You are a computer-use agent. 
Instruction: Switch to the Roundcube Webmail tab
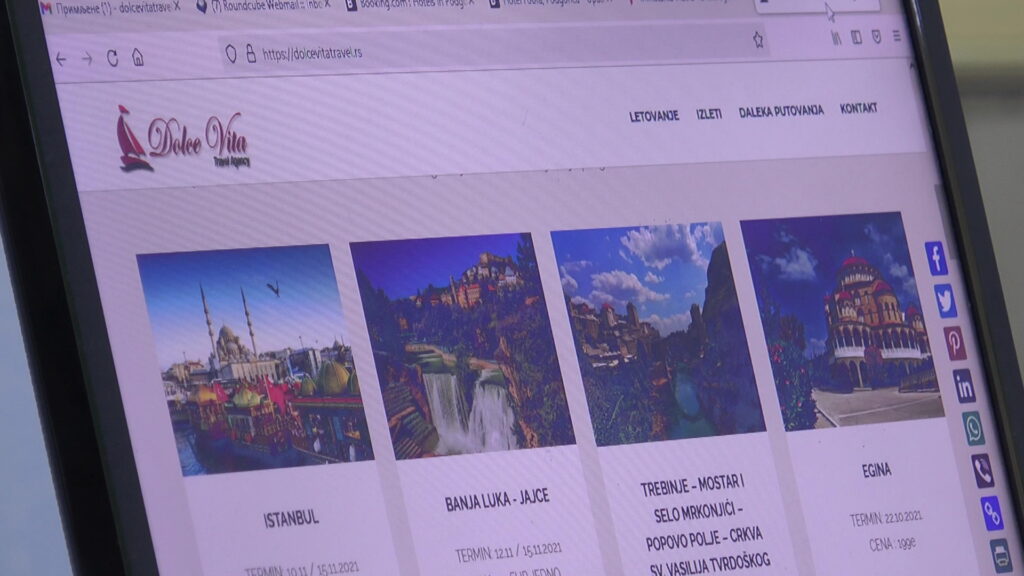[x=264, y=7]
